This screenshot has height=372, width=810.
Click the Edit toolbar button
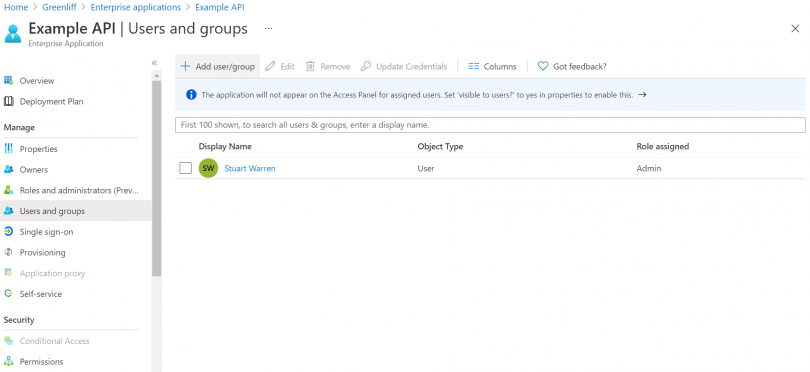click(280, 66)
